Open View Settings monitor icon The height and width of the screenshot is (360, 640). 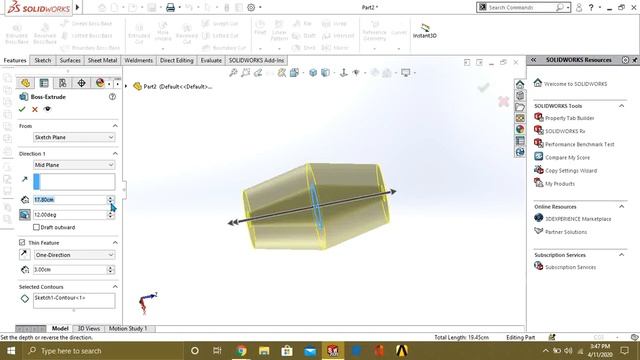406,73
